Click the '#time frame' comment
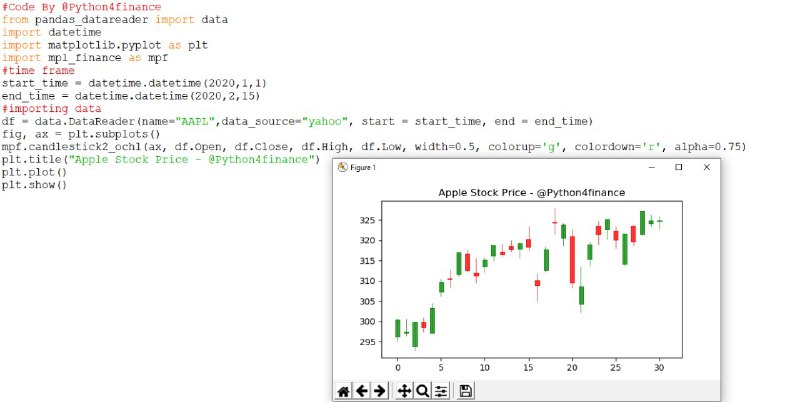 38,70
